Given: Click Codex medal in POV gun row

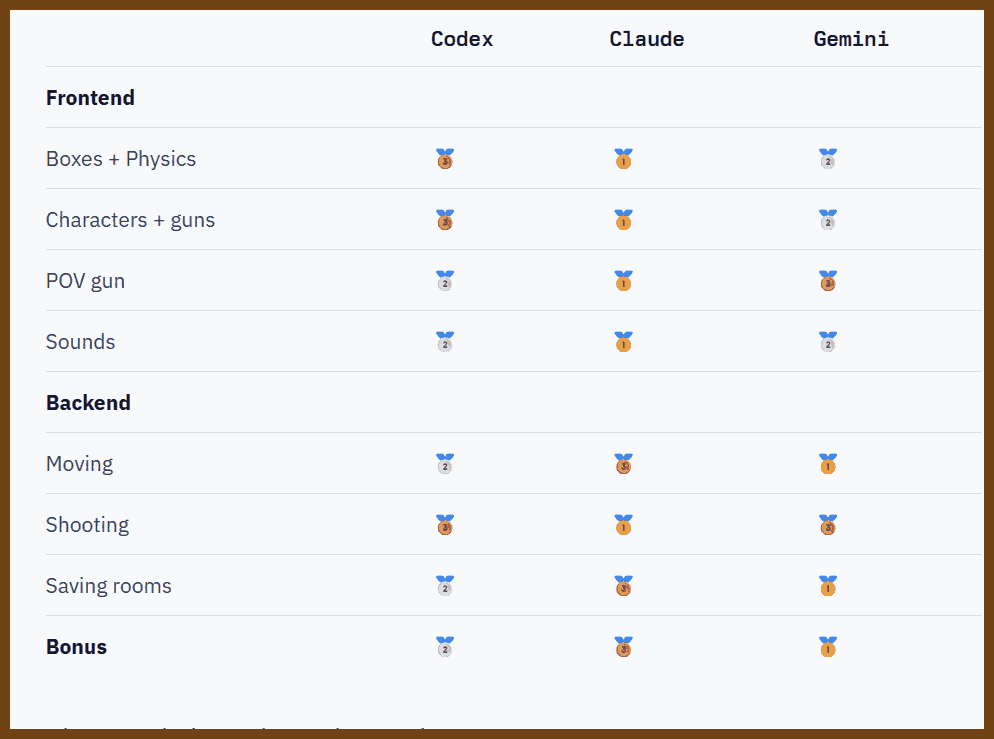Looking at the screenshot, I should pyautogui.click(x=445, y=281).
